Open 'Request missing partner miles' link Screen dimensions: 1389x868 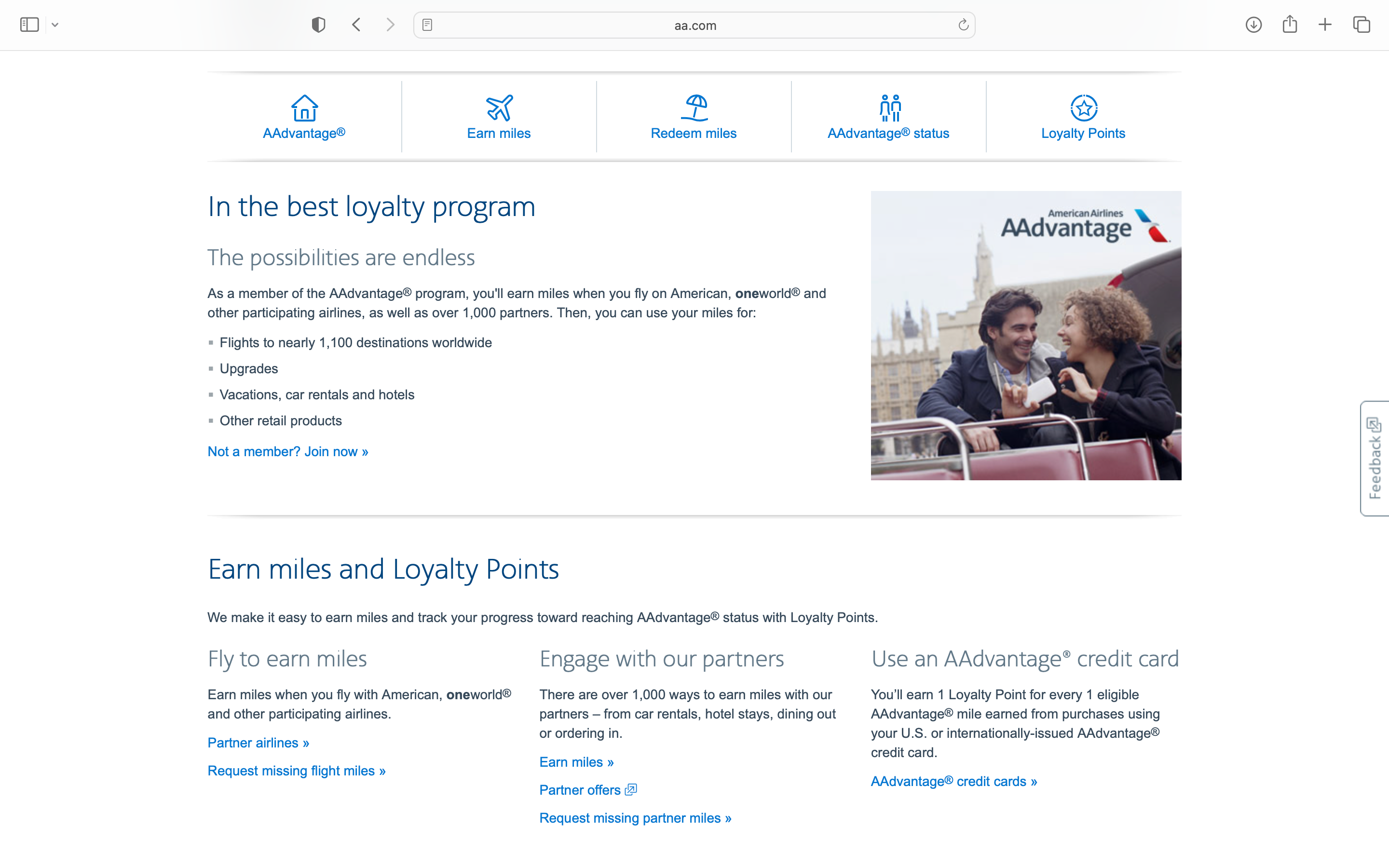635,818
